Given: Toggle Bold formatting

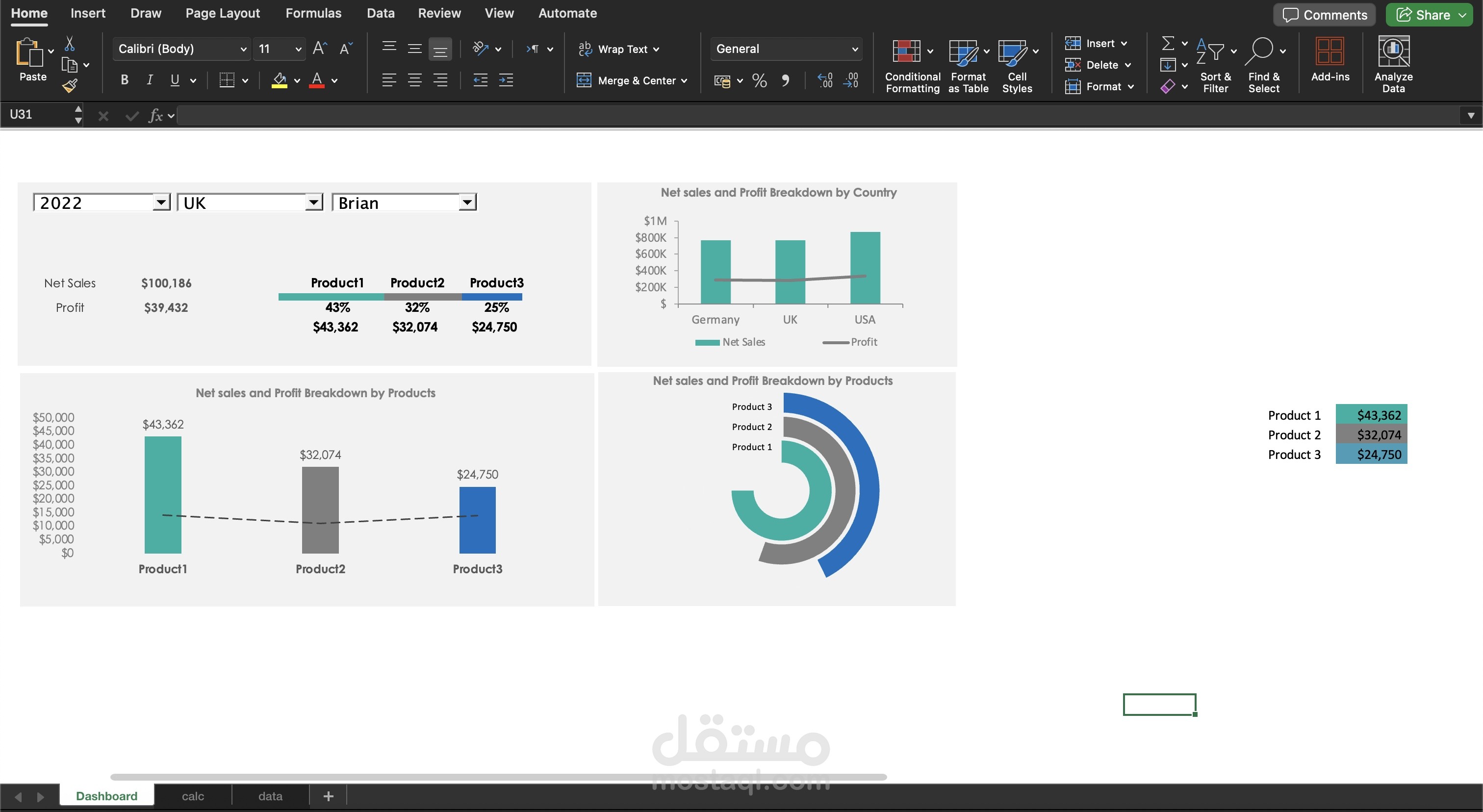Looking at the screenshot, I should (125, 80).
